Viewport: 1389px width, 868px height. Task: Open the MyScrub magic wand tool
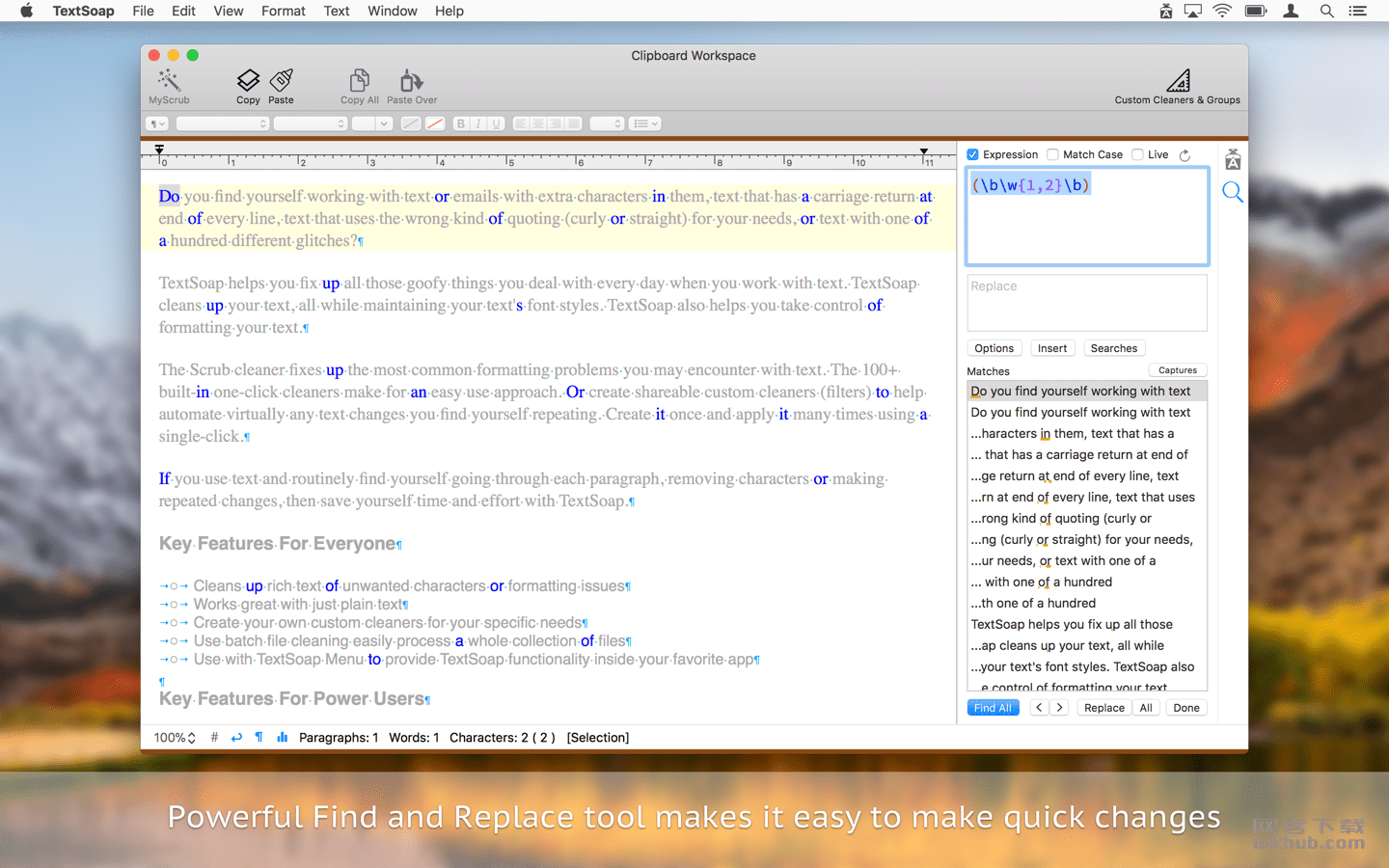tap(169, 86)
